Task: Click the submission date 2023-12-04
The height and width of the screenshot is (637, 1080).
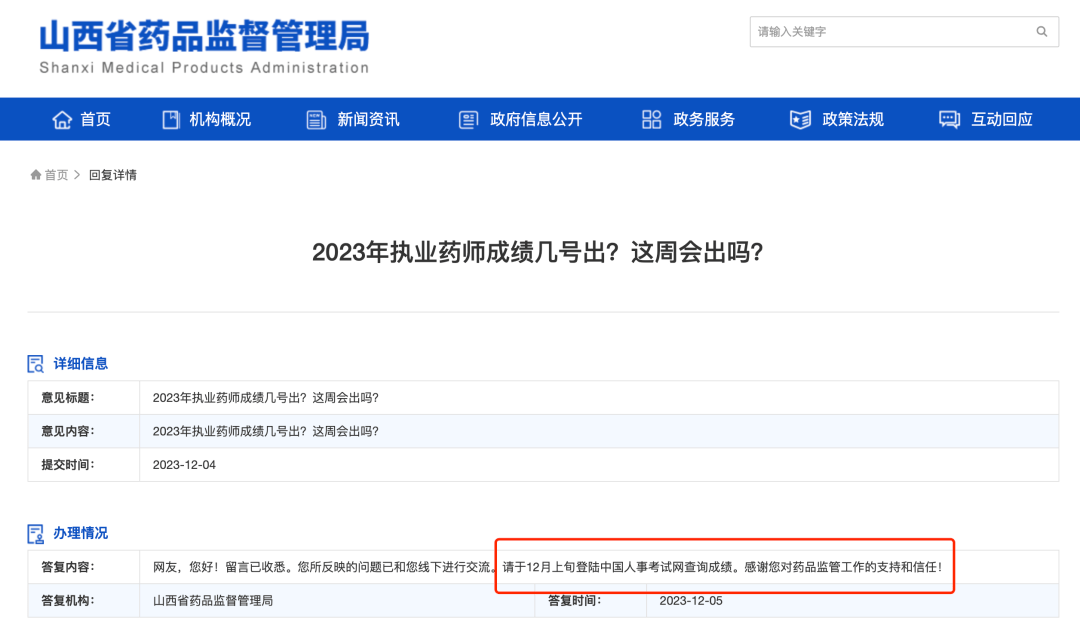Action: [x=184, y=465]
